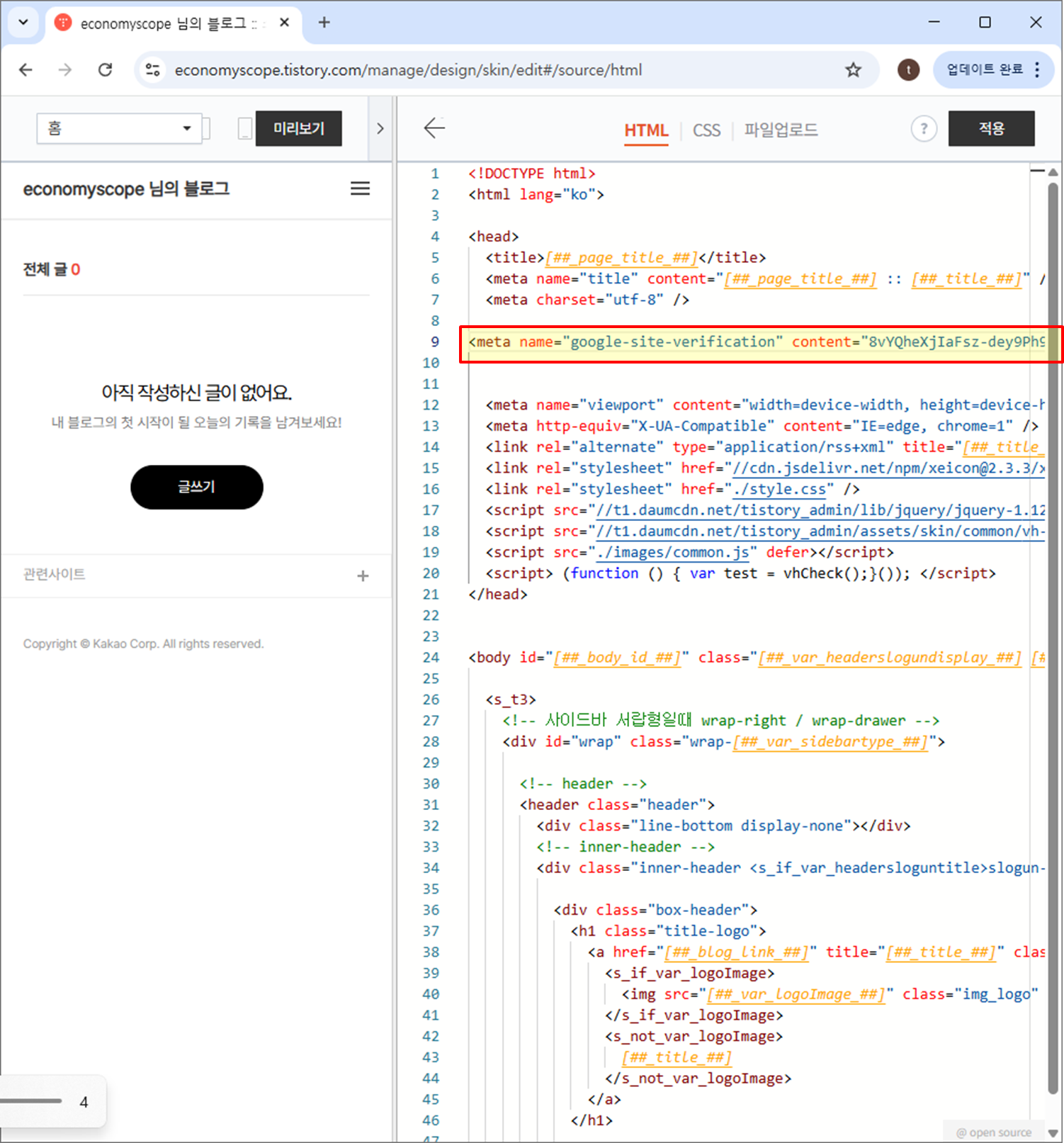The image size is (1064, 1143).
Task: Click the <!-- header --> comment line
Action: coord(583,784)
